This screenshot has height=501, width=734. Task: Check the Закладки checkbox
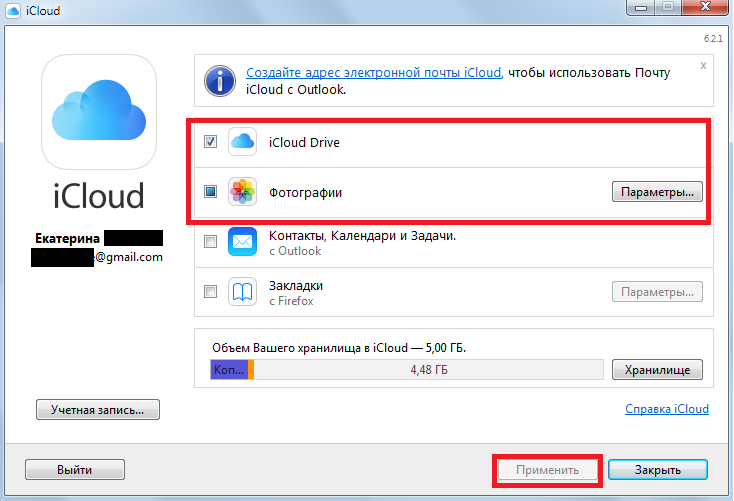(x=211, y=292)
